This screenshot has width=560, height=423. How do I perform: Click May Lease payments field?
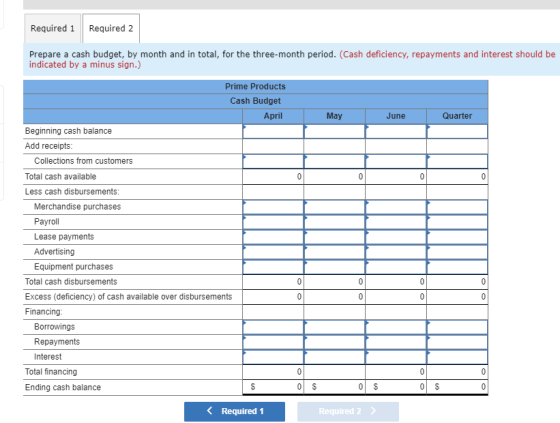335,237
